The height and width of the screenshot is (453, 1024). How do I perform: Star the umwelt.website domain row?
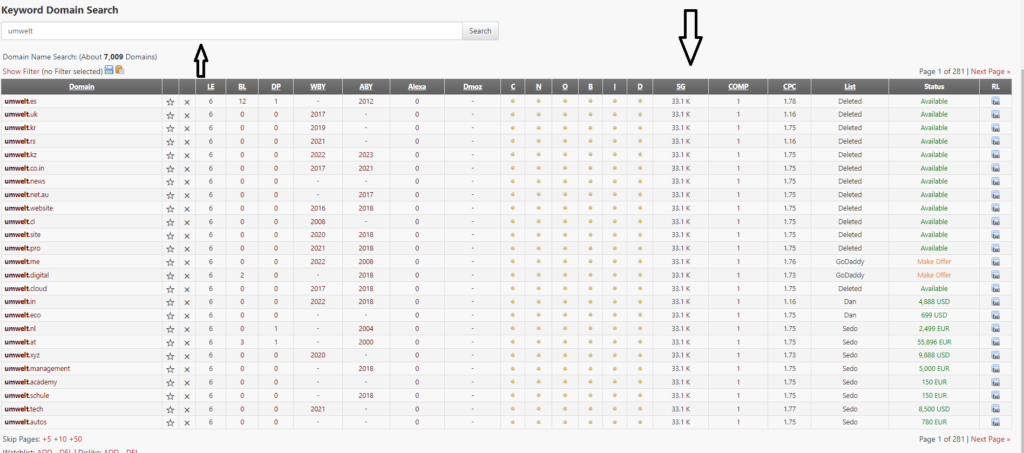coord(170,208)
